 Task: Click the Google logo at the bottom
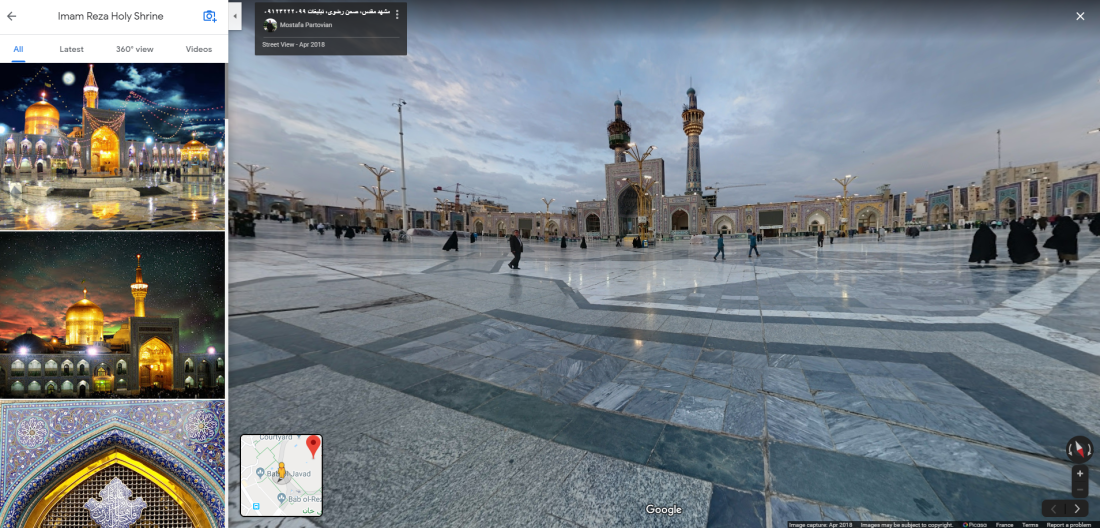point(664,510)
